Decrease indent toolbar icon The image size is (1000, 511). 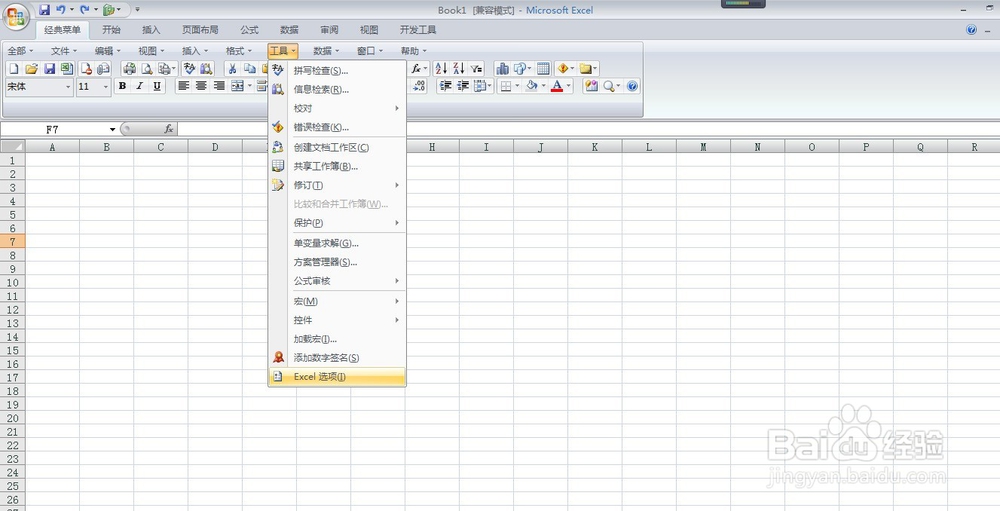coord(446,86)
